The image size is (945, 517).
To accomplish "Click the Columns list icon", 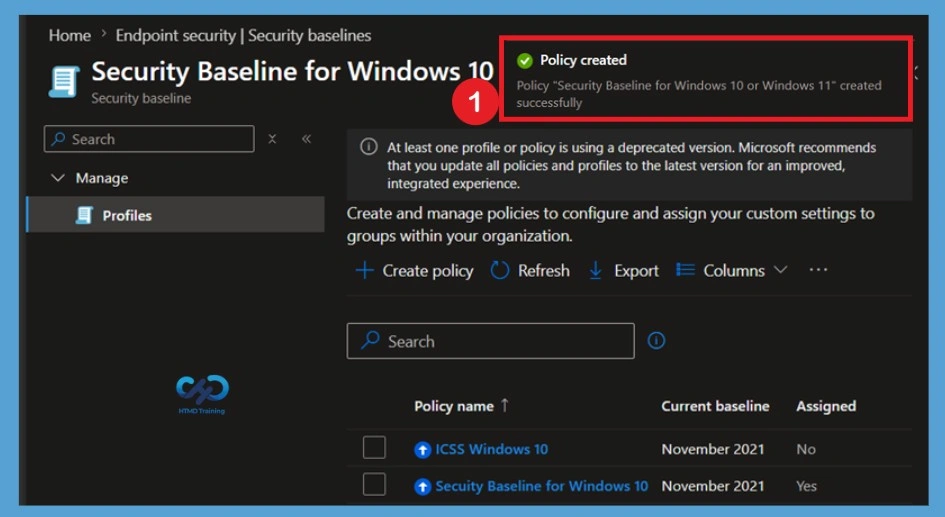I will pos(685,269).
